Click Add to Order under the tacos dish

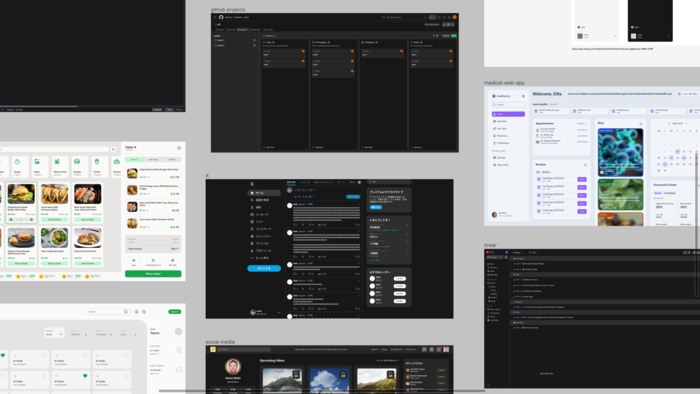54,219
